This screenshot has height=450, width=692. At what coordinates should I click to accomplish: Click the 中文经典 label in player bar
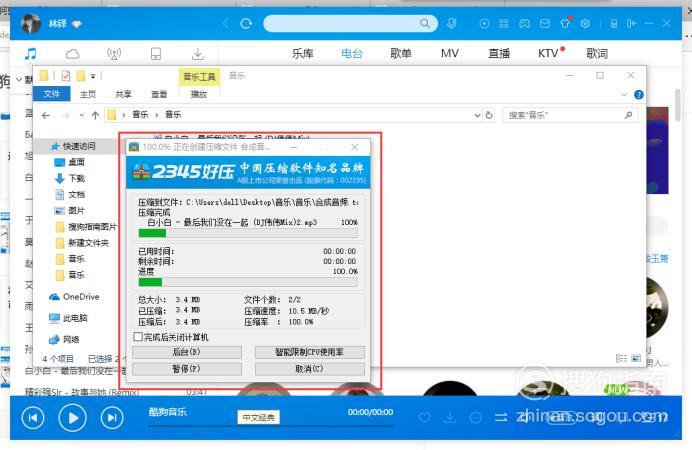click(x=259, y=417)
